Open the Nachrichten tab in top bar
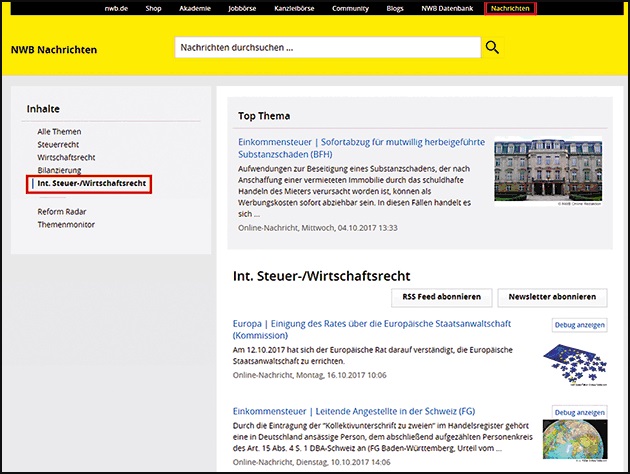 (x=510, y=8)
